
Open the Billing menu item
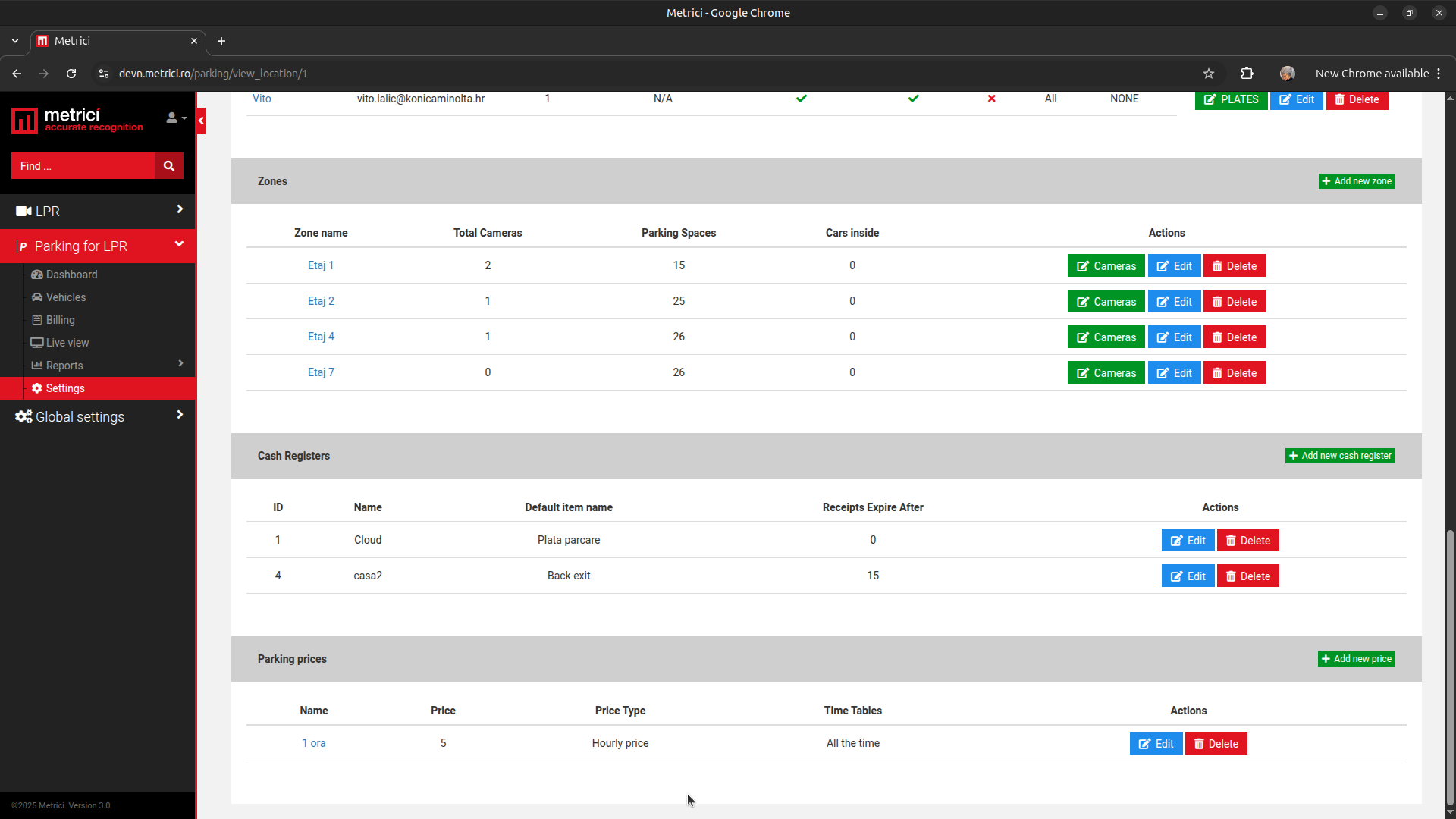point(60,320)
